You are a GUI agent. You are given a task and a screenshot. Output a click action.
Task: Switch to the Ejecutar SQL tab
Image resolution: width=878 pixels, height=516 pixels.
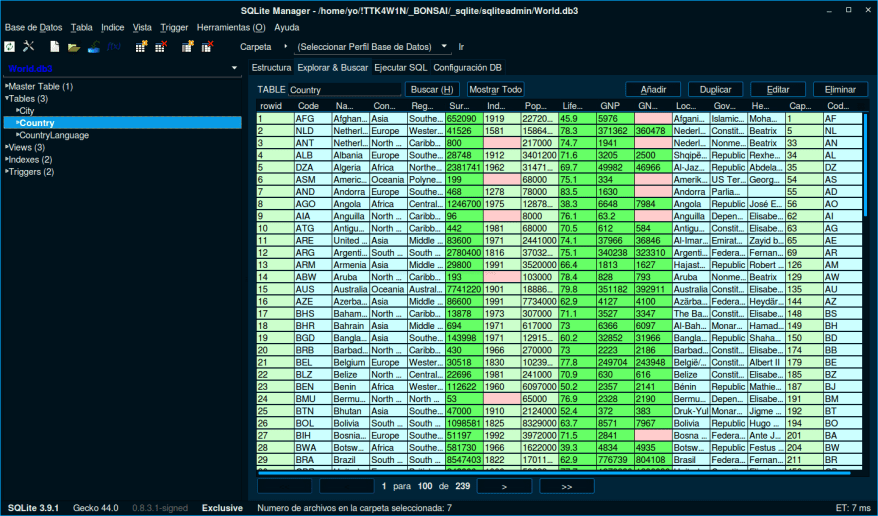point(400,68)
